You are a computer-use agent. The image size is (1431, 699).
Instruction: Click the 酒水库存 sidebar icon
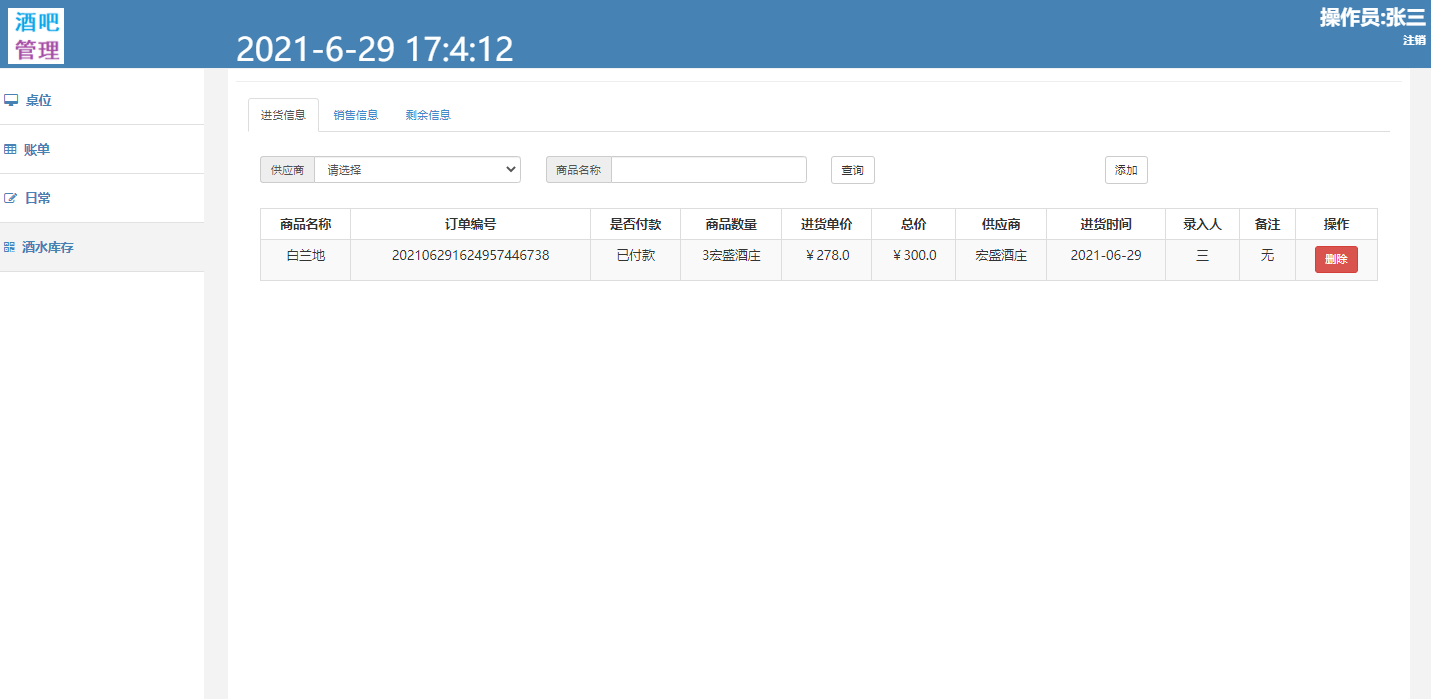point(11,246)
